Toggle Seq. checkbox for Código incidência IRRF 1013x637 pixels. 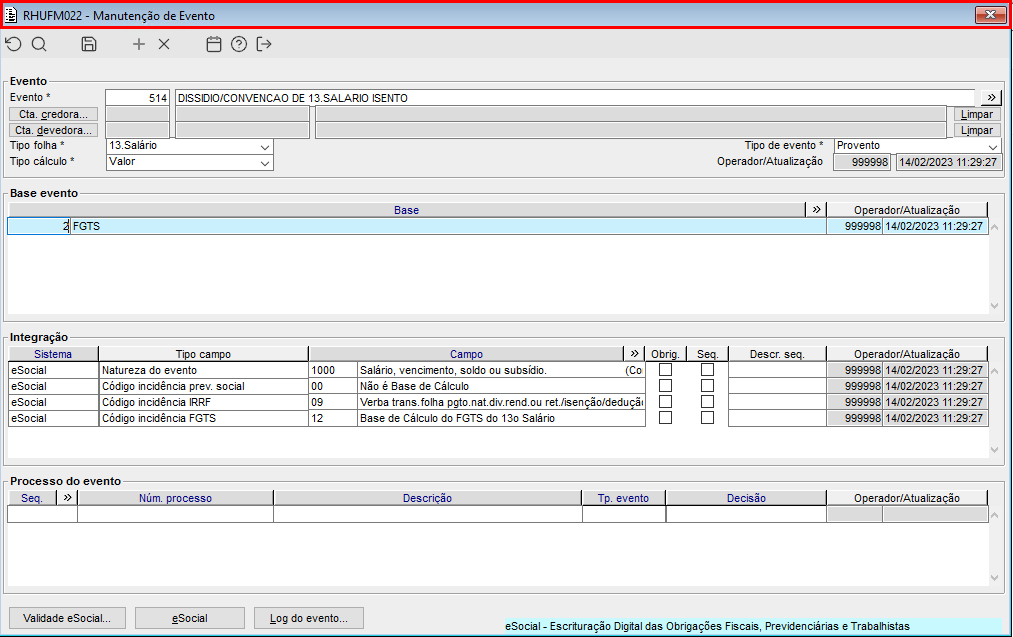(707, 402)
